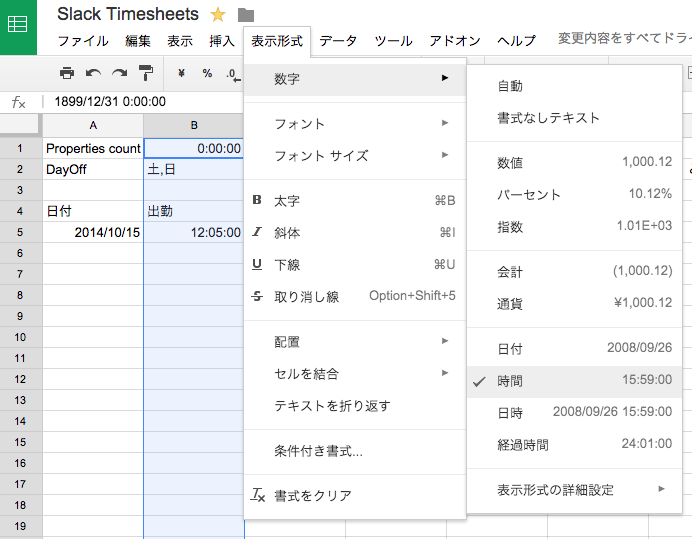The height and width of the screenshot is (539, 692).
Task: Open 条件付き書式... dialog
Action: 355,451
